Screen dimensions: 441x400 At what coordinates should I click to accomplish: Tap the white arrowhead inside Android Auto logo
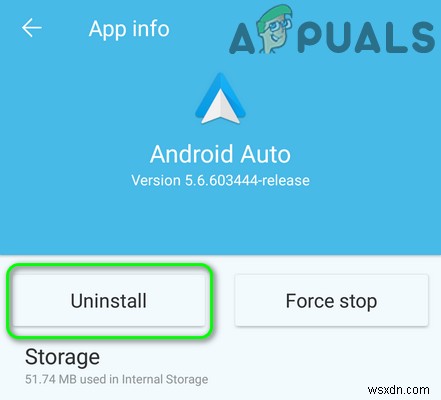[220, 108]
